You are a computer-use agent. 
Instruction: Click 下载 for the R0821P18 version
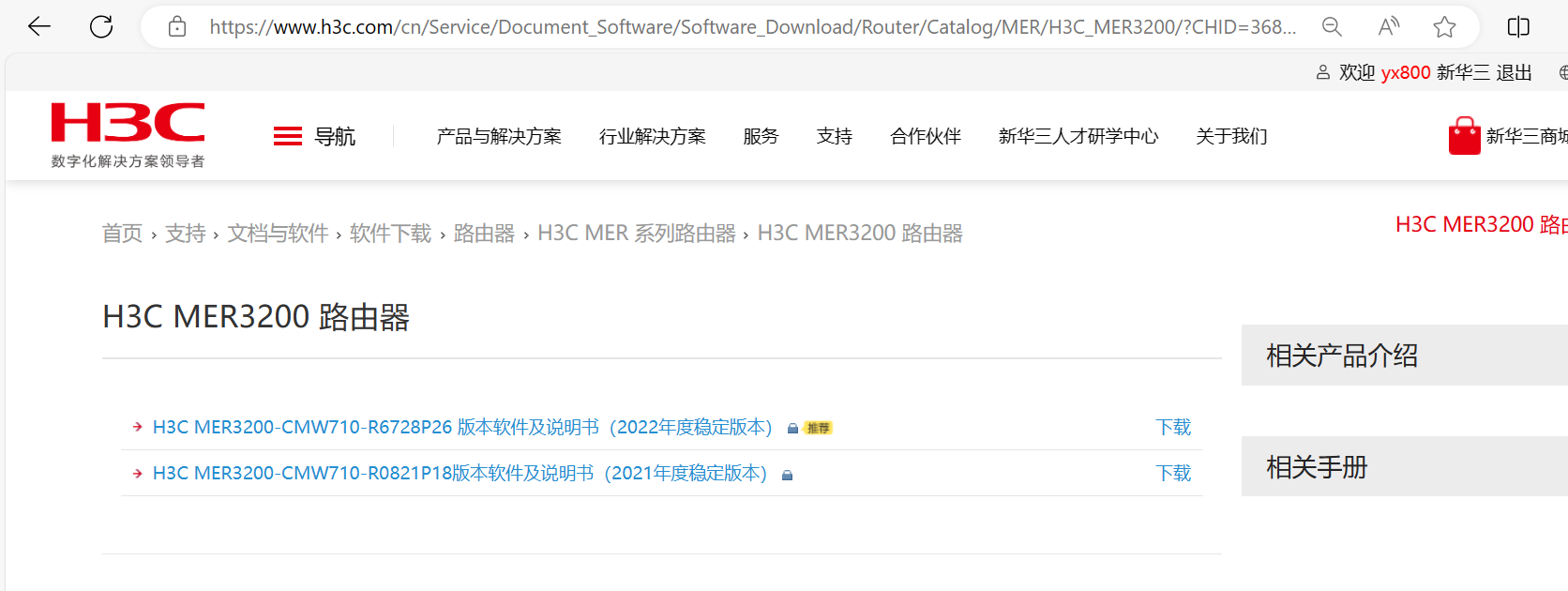pos(1173,473)
